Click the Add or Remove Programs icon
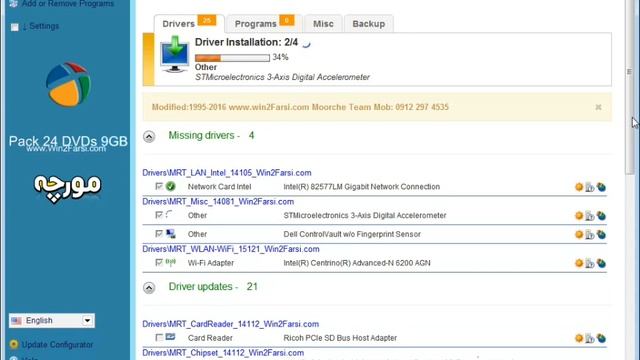The width and height of the screenshot is (640, 360). (14, 4)
